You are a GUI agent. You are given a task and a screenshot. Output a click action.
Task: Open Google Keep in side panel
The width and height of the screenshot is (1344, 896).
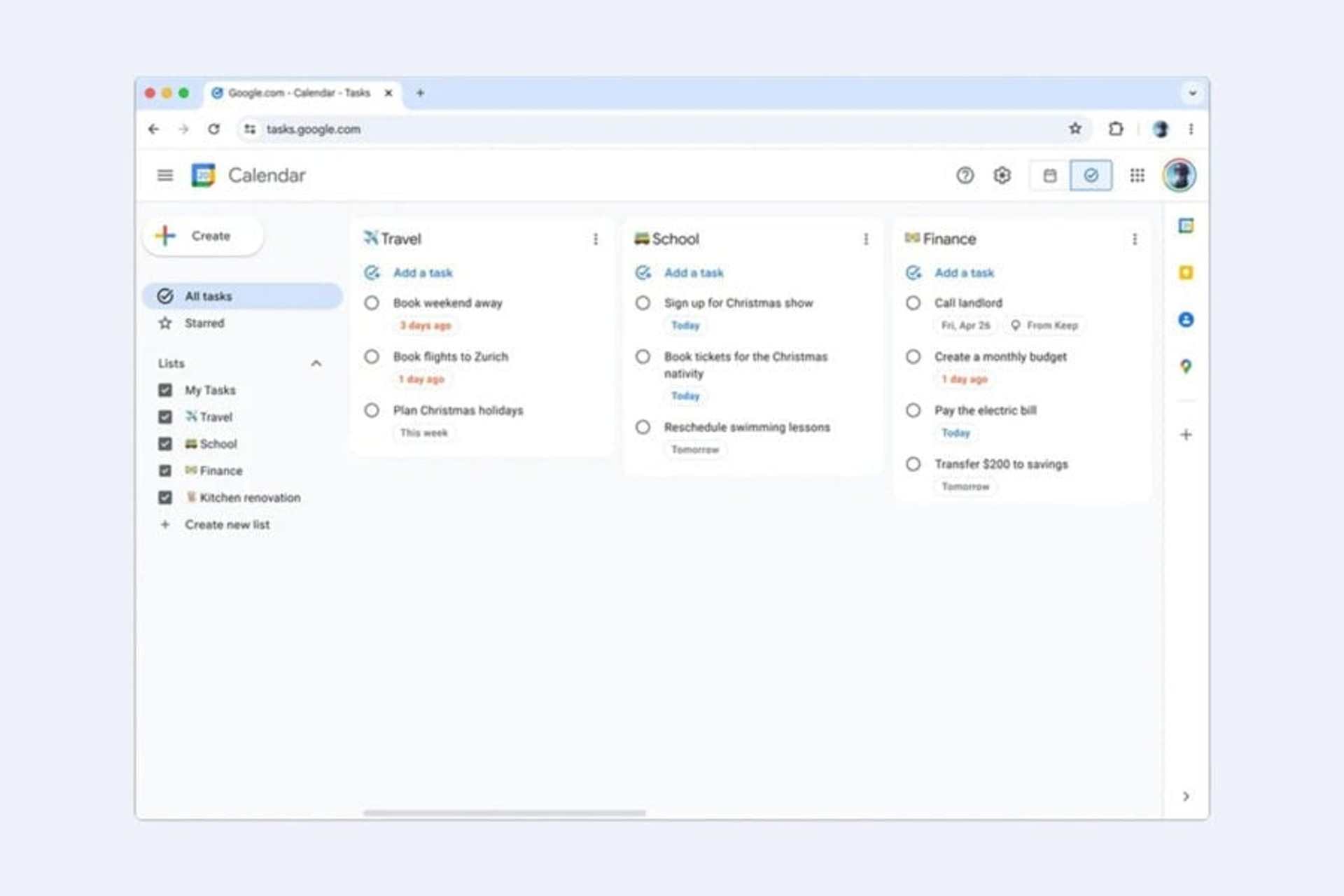tap(1186, 272)
